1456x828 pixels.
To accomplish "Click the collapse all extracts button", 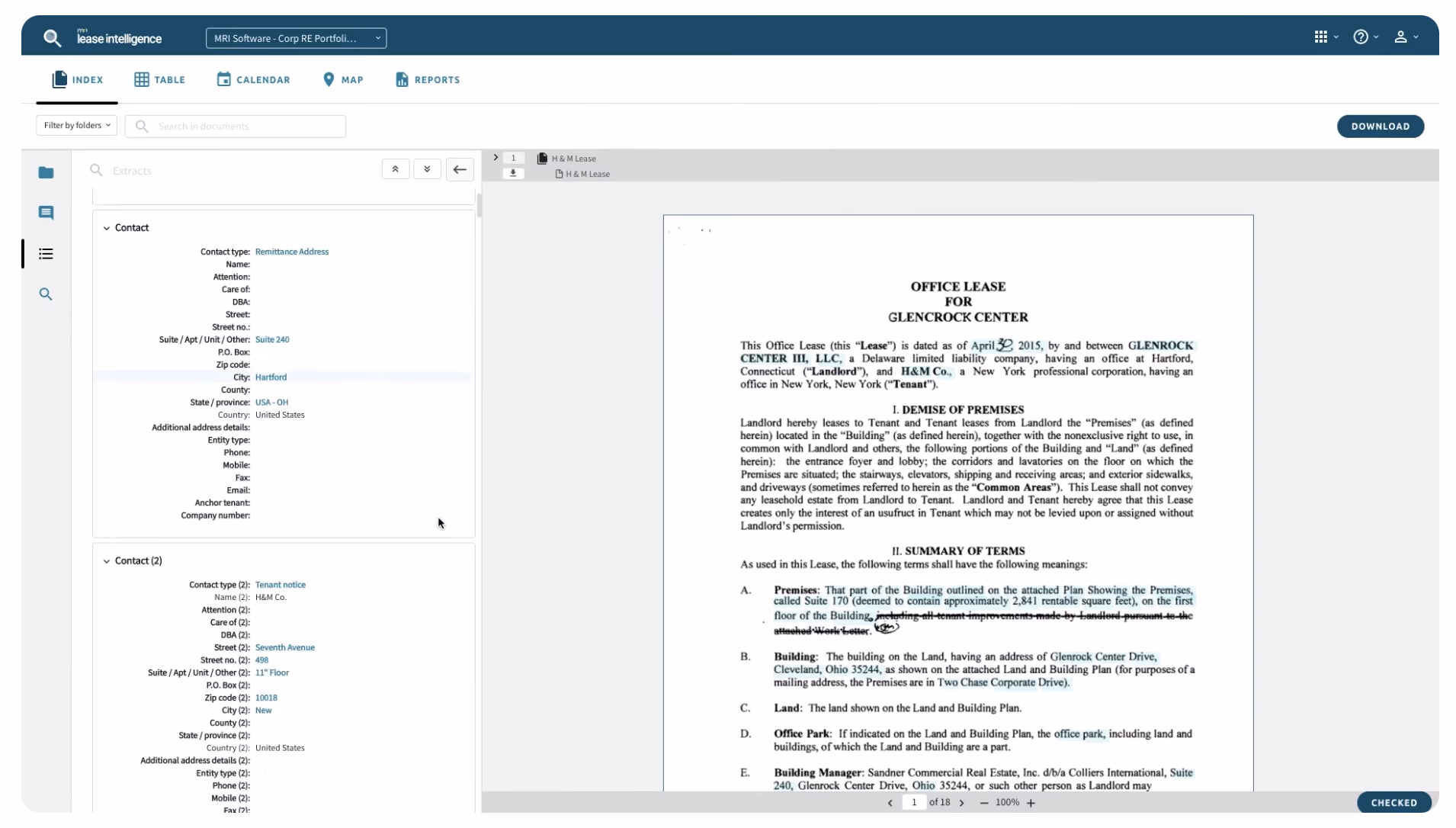I will (395, 169).
